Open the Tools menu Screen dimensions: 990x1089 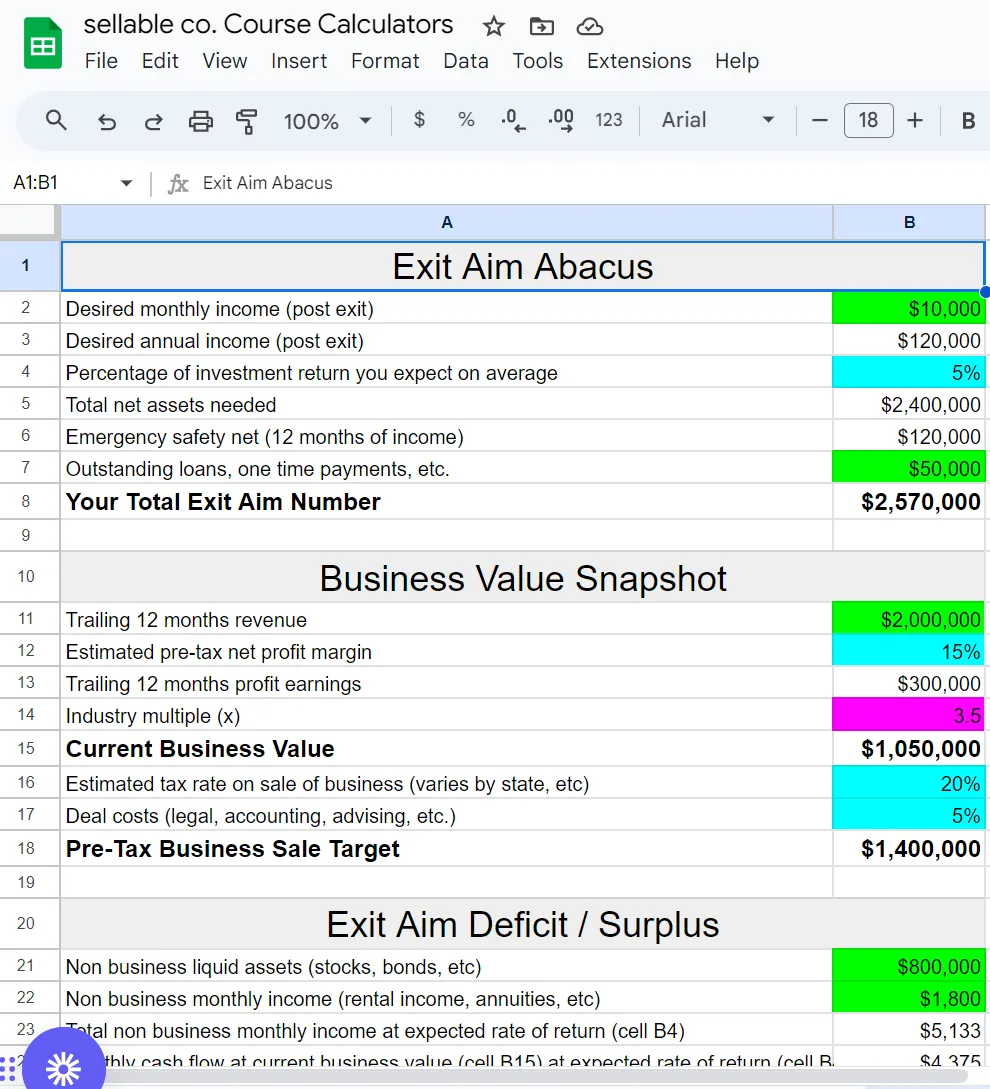point(537,61)
